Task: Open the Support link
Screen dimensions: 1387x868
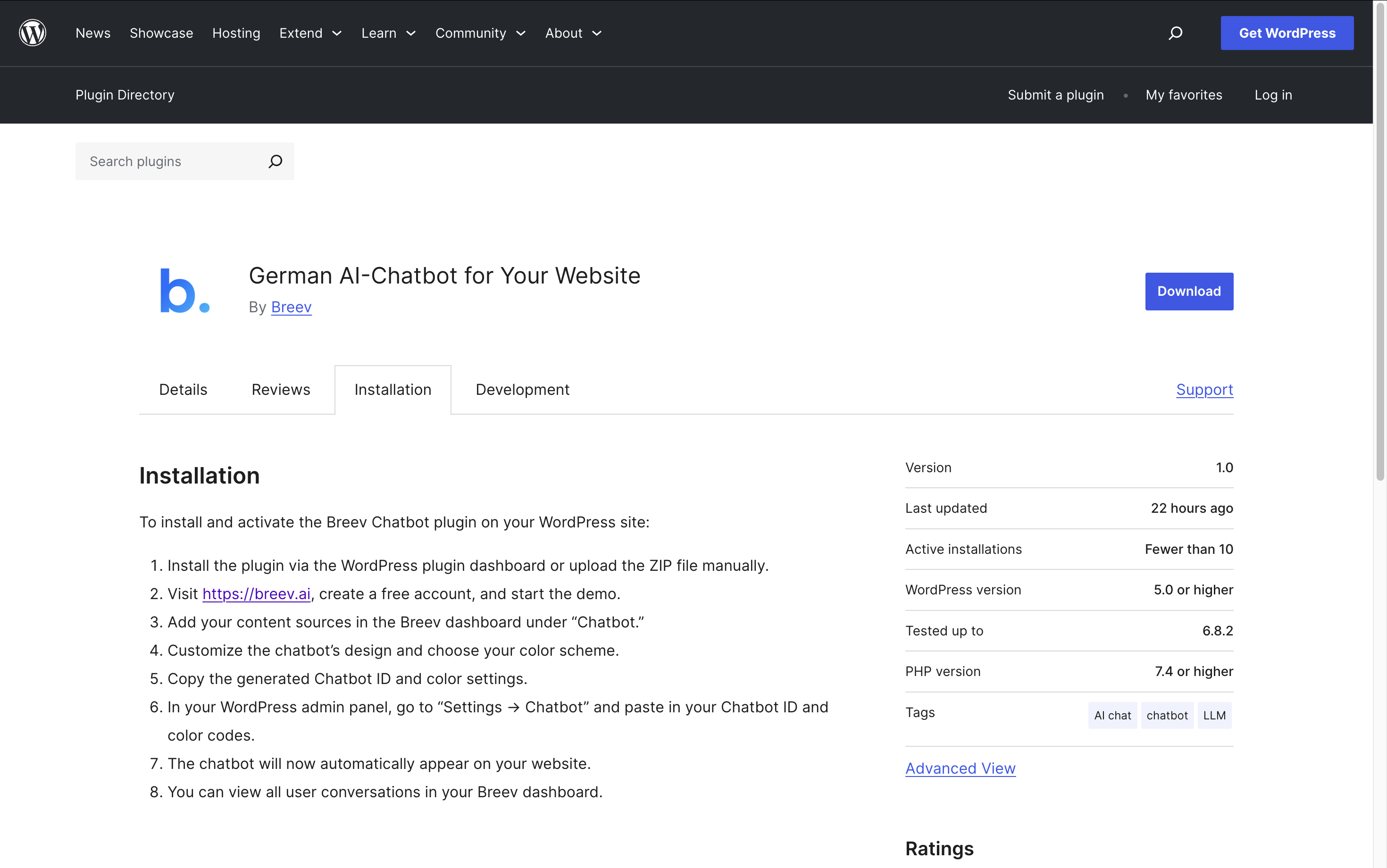Action: [x=1204, y=389]
